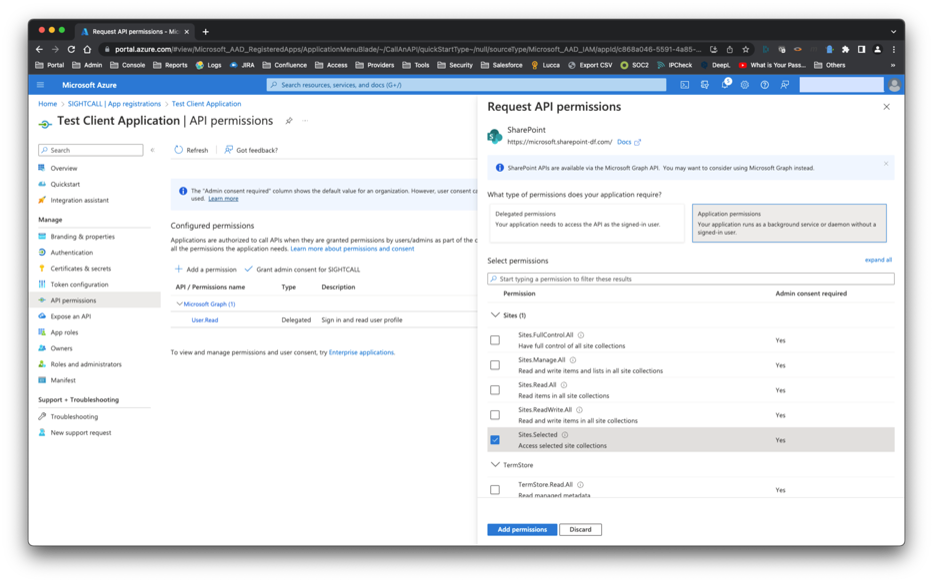Open the browser tab list dropdown

(893, 32)
